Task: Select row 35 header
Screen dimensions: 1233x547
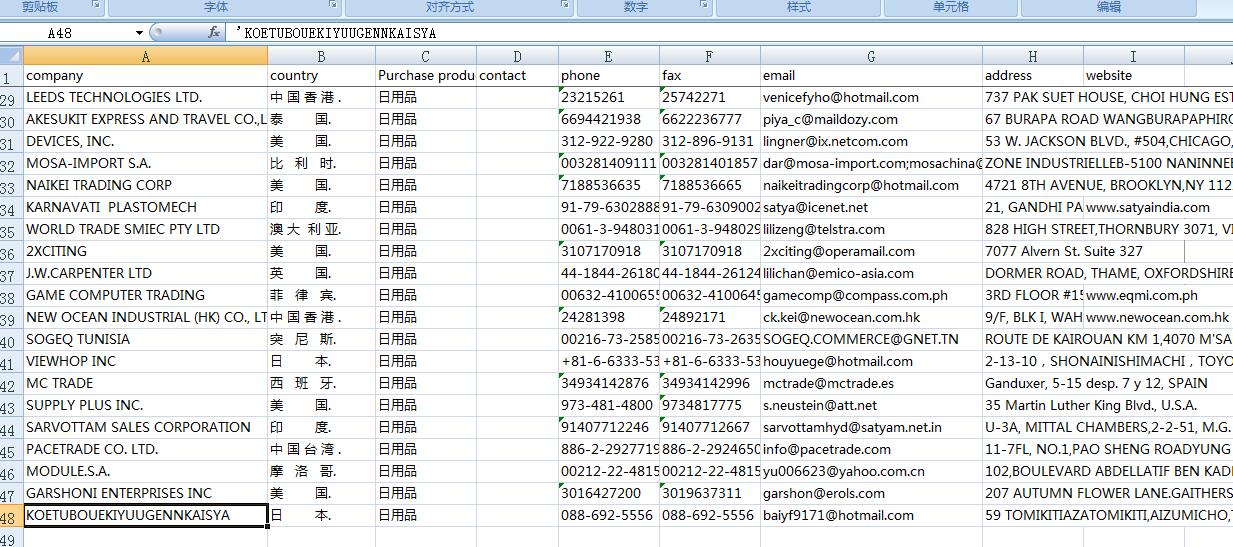Action: [12, 230]
